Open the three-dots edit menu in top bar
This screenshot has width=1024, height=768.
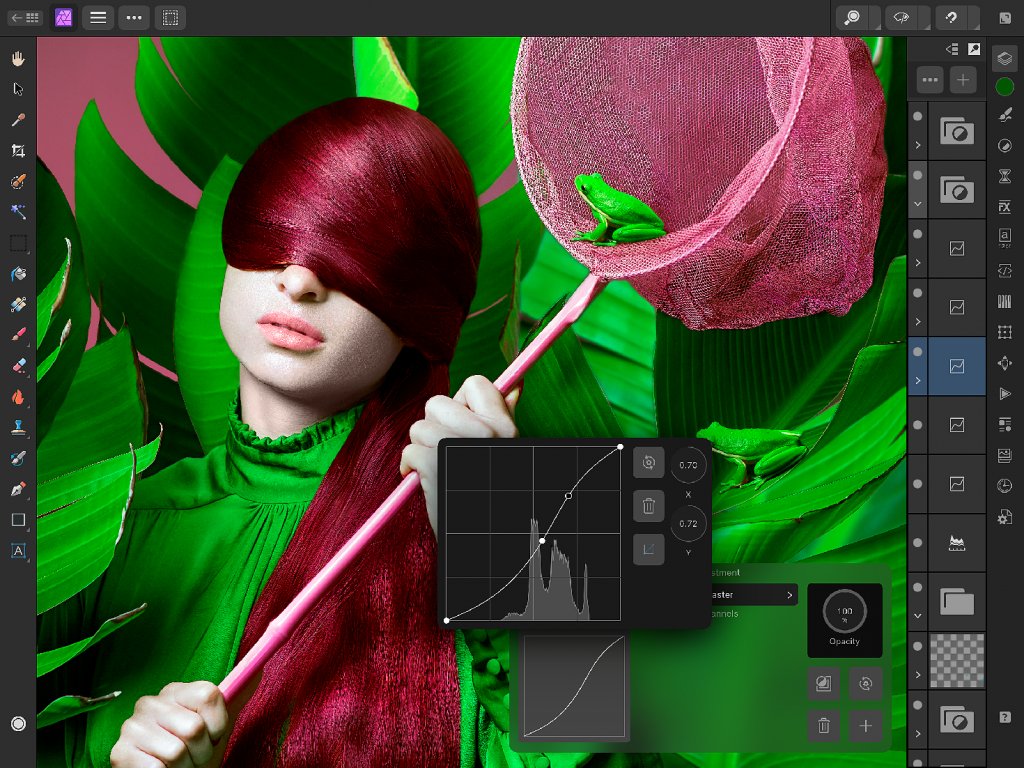[134, 18]
